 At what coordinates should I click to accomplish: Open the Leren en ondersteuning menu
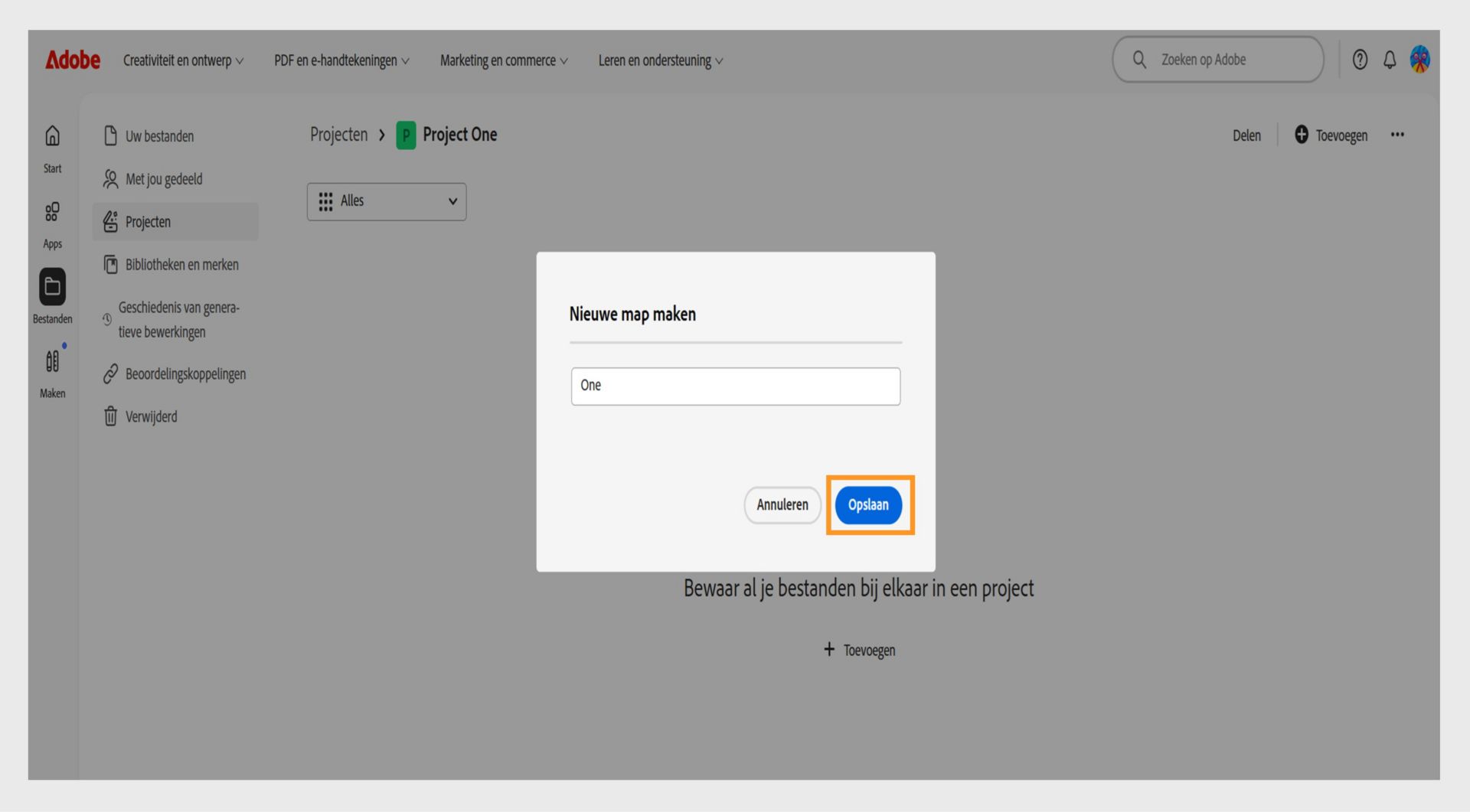[x=660, y=60]
